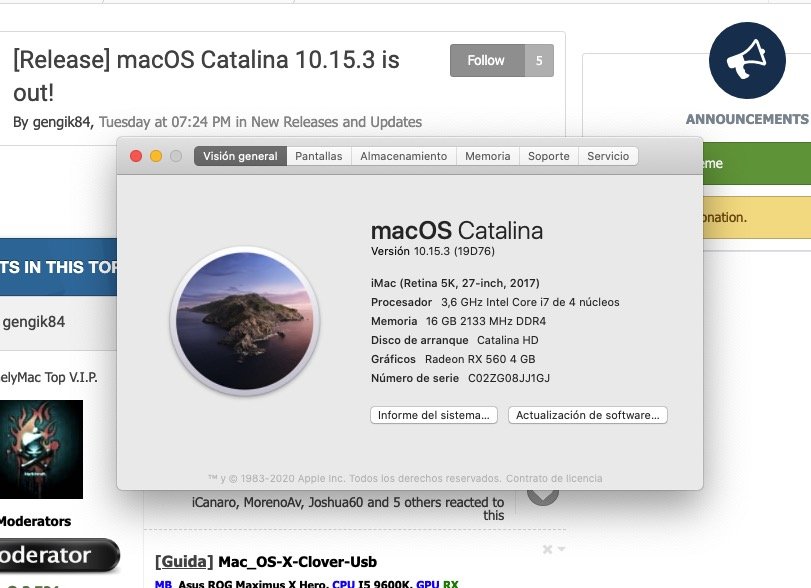Click the Versión 10.15.3 (19D76) text

[x=432, y=251]
